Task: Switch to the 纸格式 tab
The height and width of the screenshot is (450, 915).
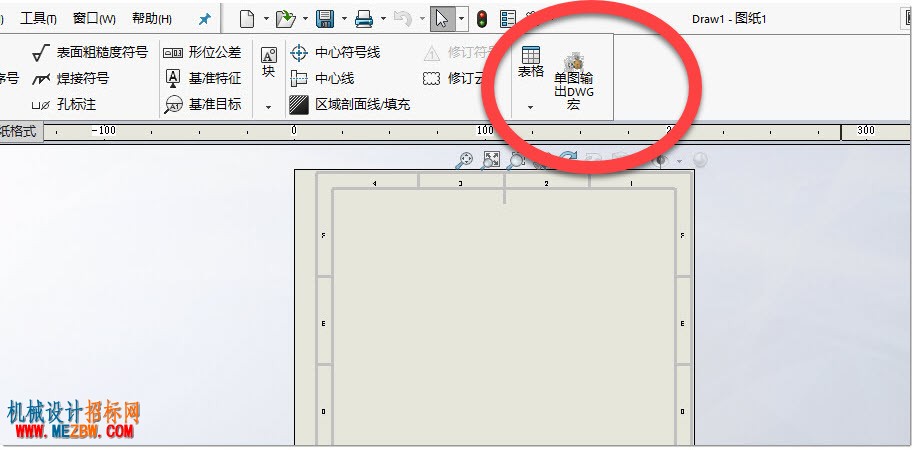Action: coord(18,132)
